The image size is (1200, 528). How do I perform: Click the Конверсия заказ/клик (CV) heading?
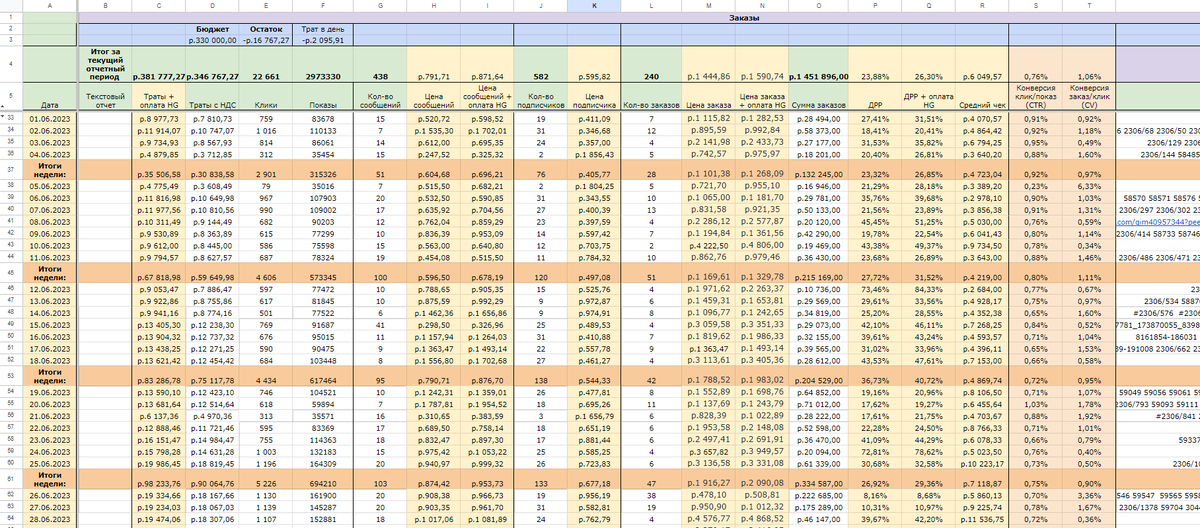click(x=1088, y=96)
